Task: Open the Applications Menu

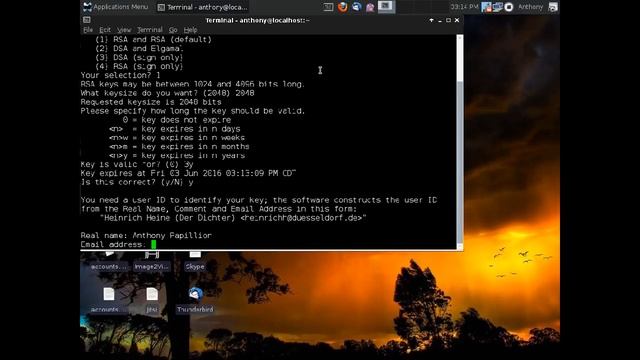Action: (116, 7)
